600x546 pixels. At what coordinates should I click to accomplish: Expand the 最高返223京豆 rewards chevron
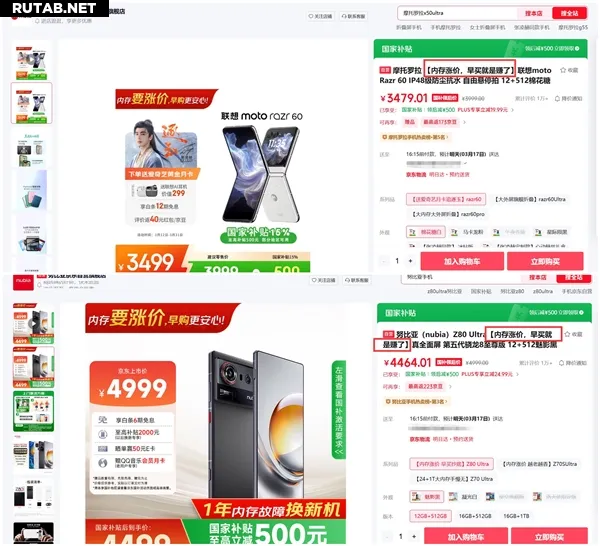point(450,386)
